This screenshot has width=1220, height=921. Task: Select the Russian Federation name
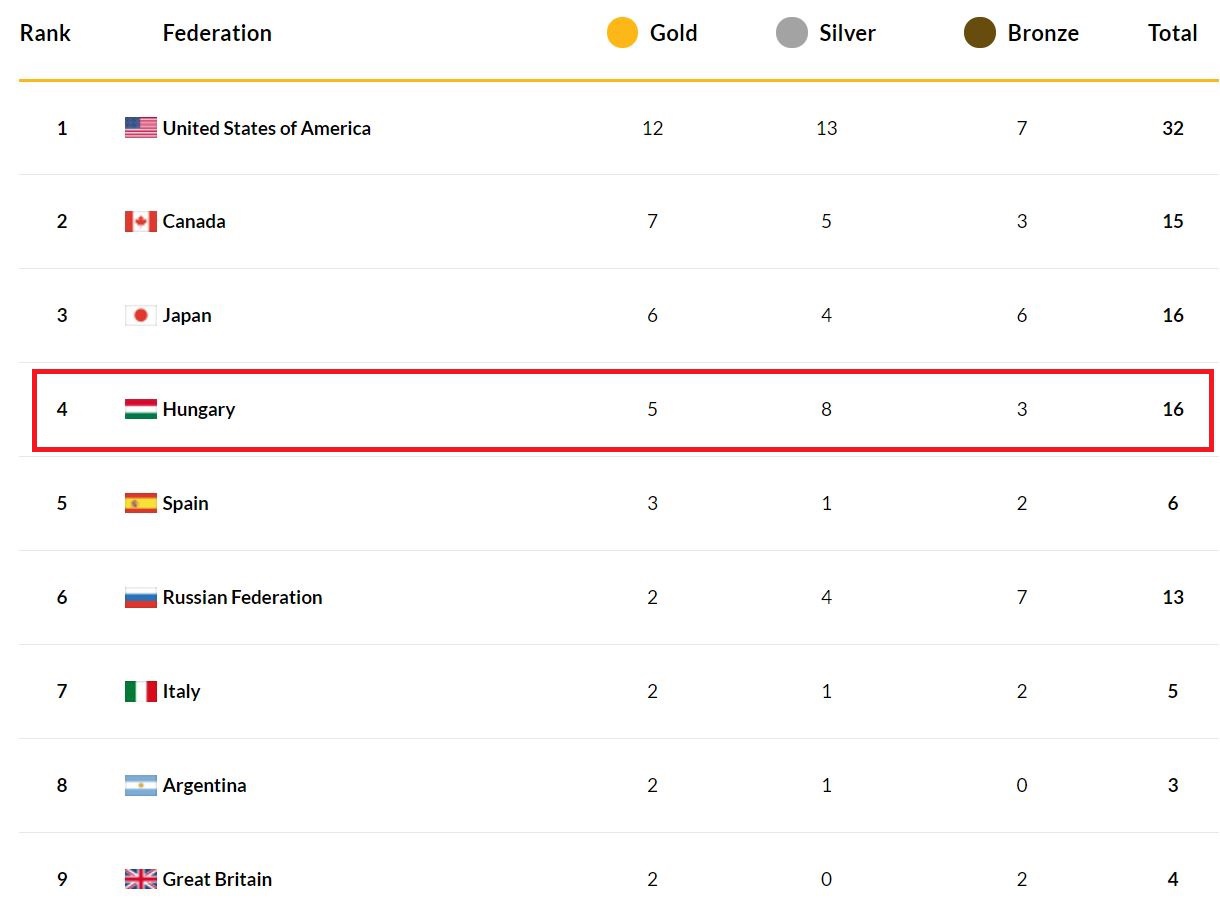tap(242, 598)
